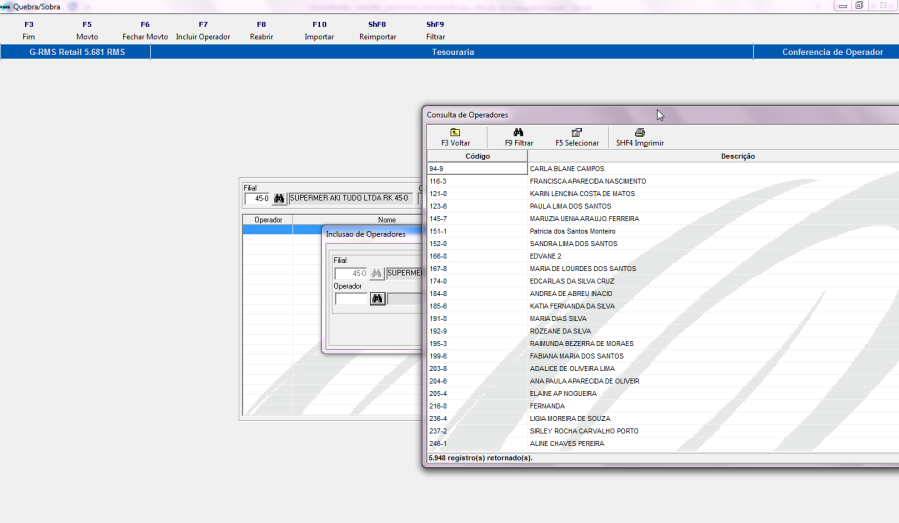
Task: Click the Filial code field 45-0 in main window
Action: 257,198
